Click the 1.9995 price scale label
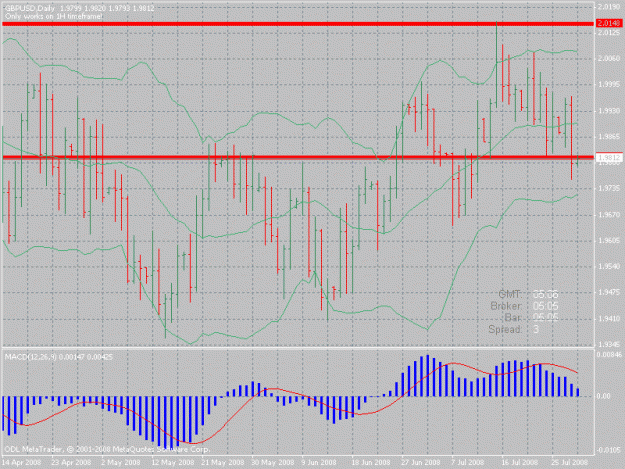 click(x=609, y=84)
